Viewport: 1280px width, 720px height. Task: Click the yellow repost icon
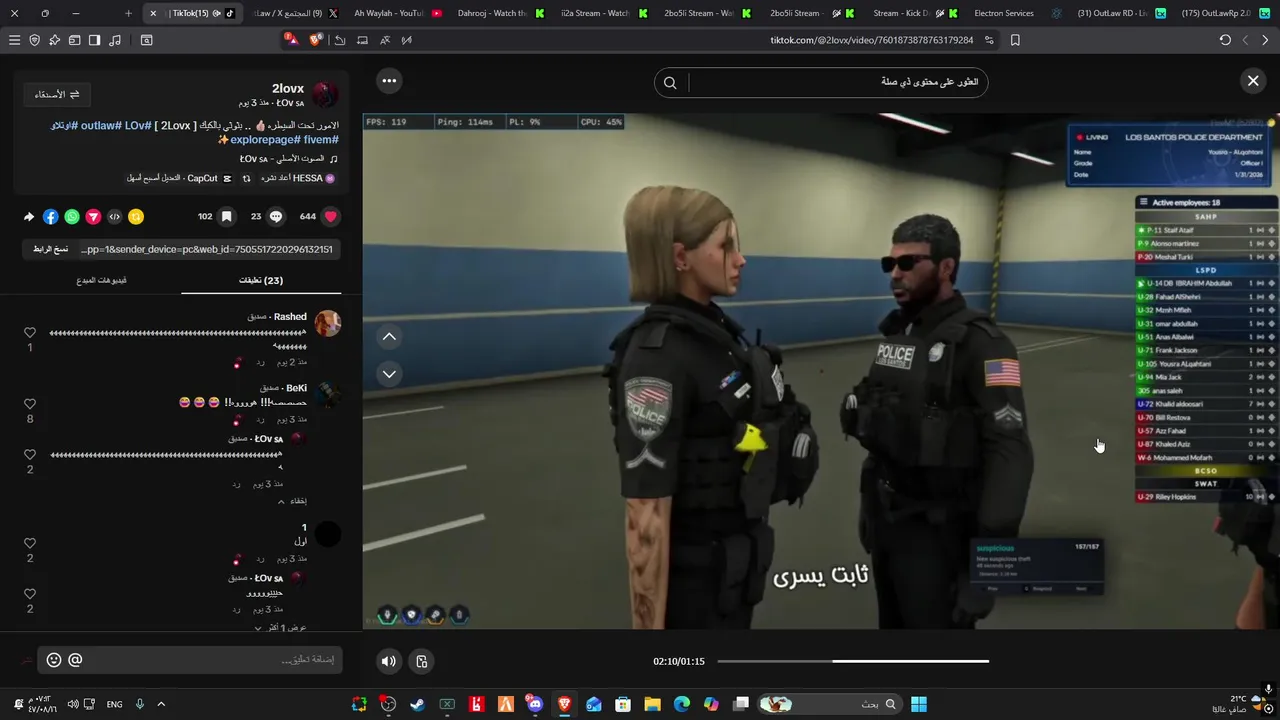tap(136, 217)
